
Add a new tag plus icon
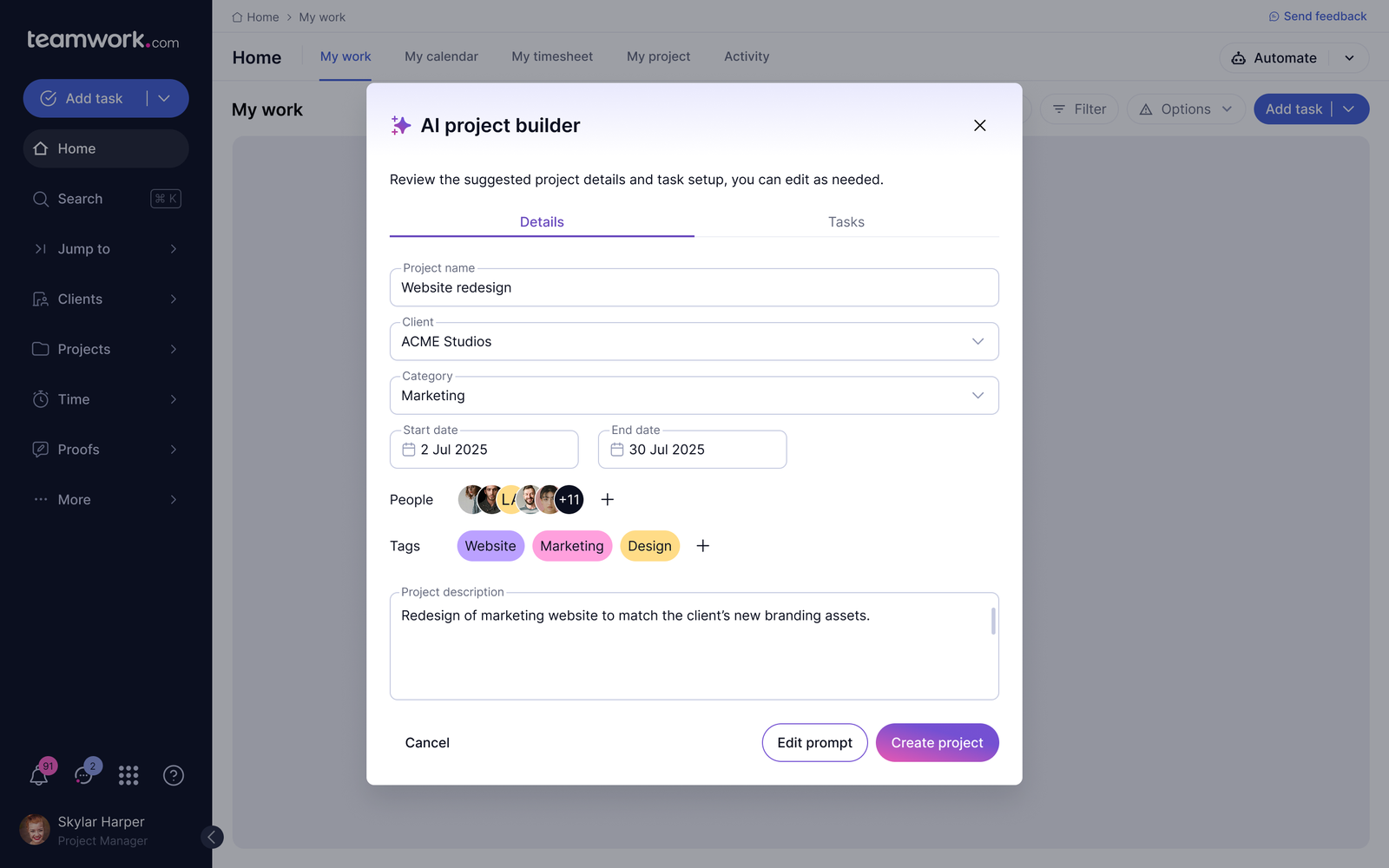[x=703, y=545]
